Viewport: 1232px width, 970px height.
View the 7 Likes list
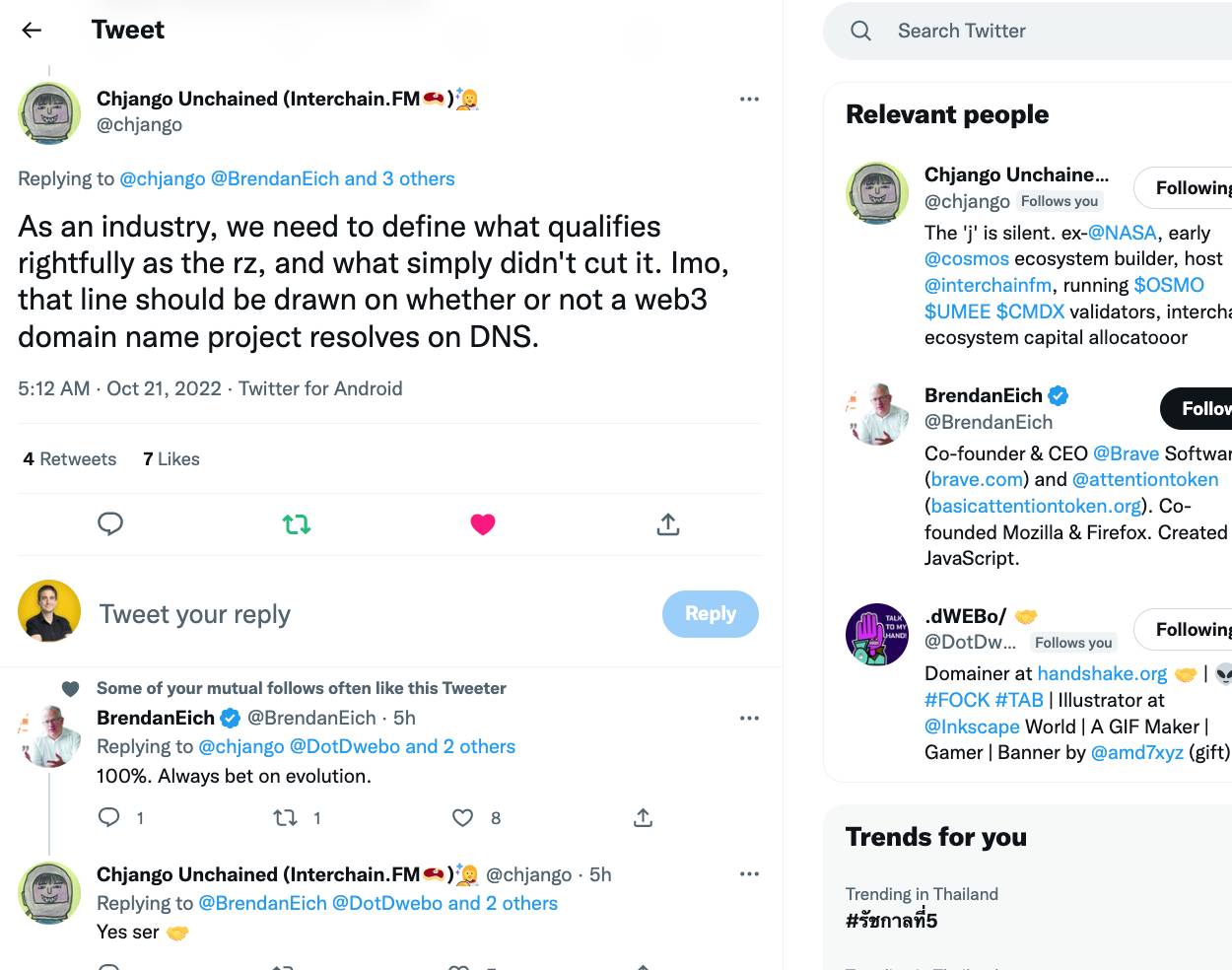coord(171,459)
